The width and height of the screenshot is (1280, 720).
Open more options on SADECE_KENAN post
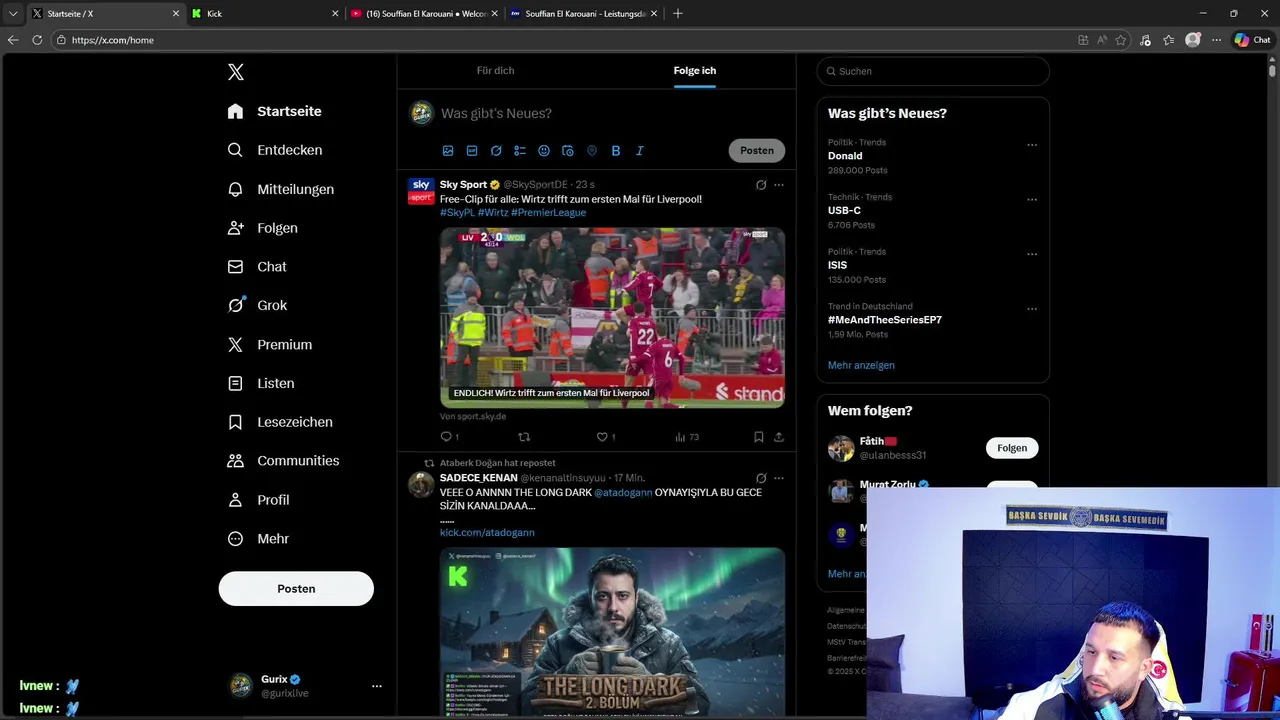(779, 478)
